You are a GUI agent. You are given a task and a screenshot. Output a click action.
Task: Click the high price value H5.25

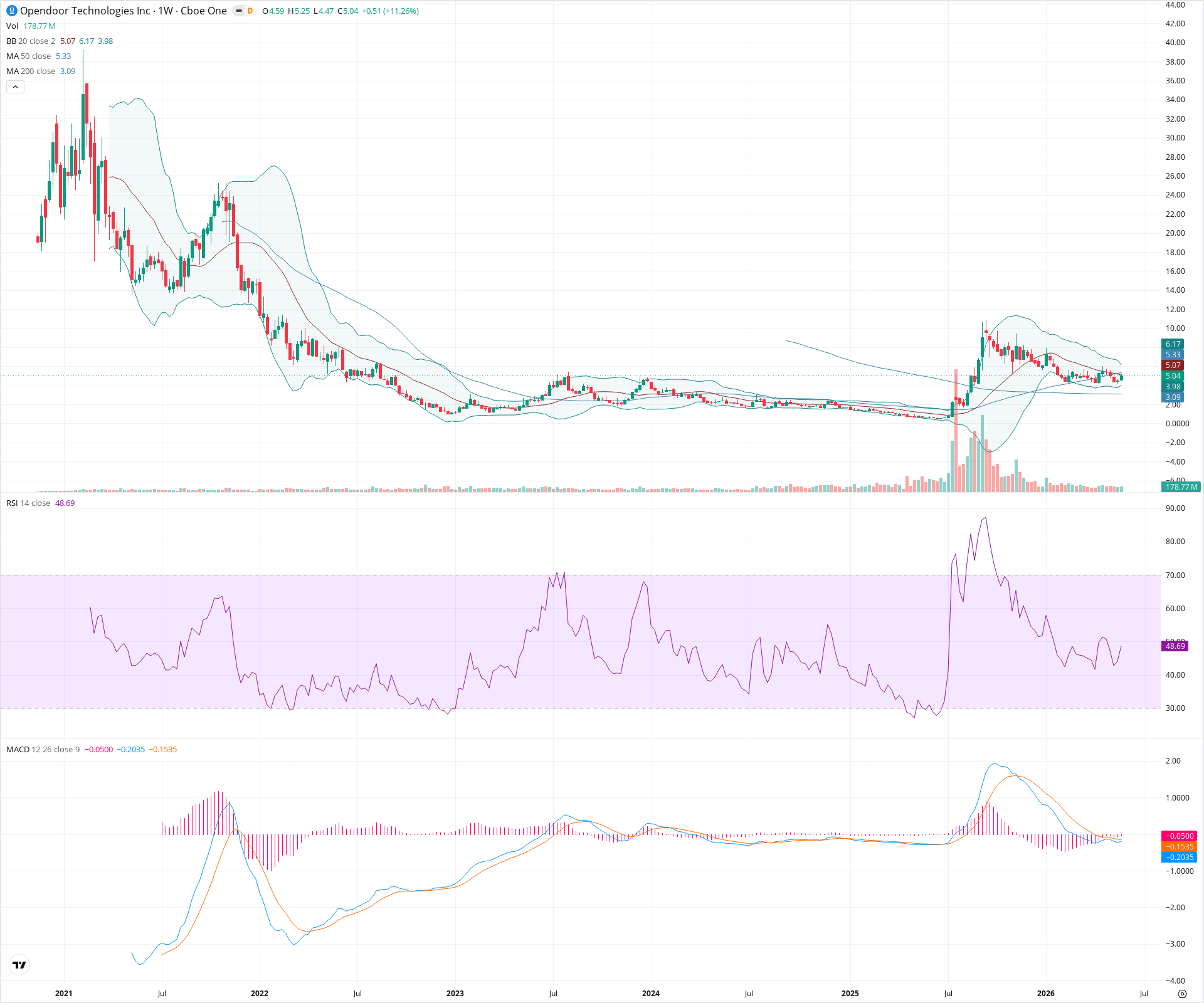pyautogui.click(x=298, y=11)
